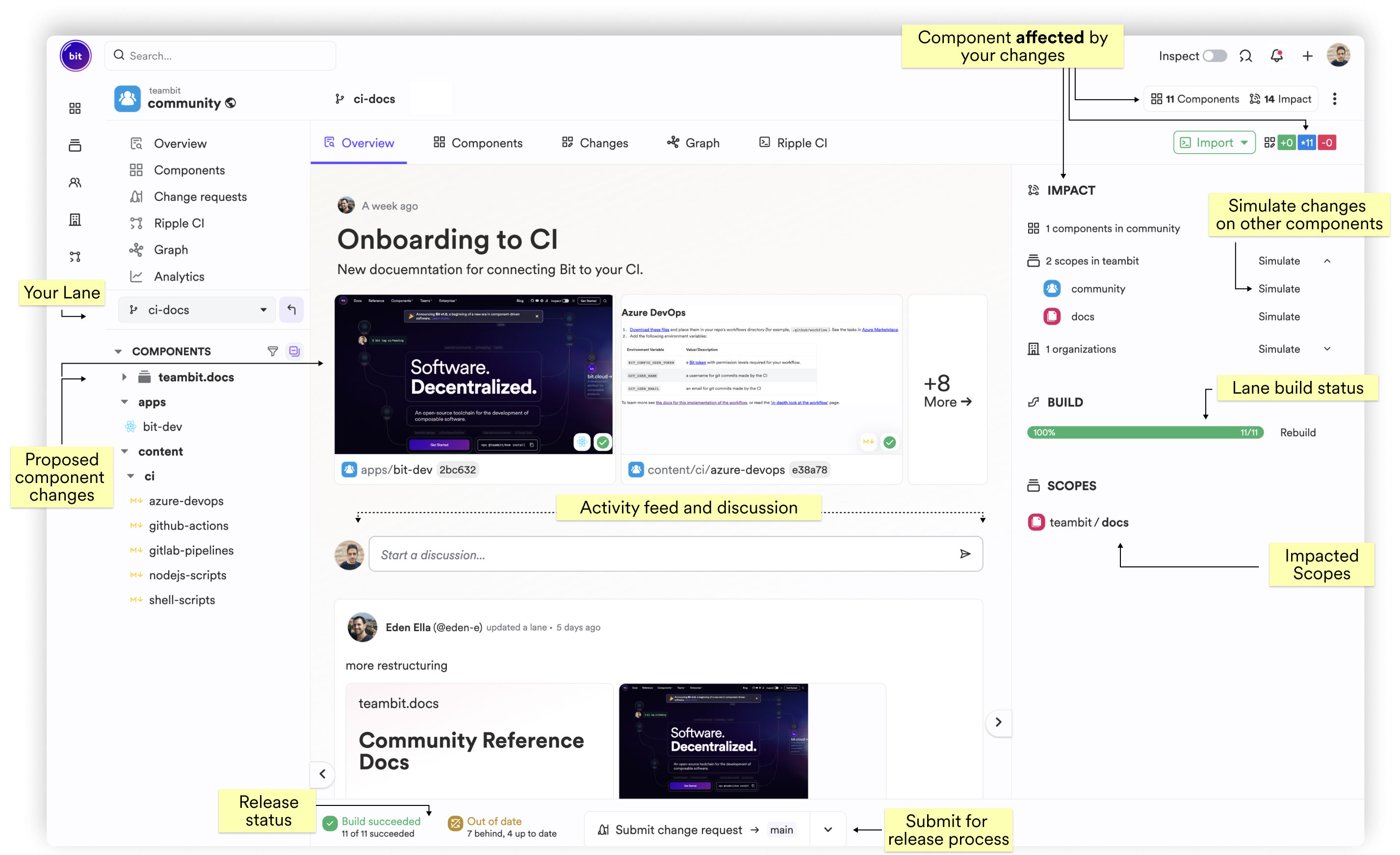The height and width of the screenshot is (855, 1400).
Task: Click the Start a discussion text box
Action: click(x=675, y=554)
